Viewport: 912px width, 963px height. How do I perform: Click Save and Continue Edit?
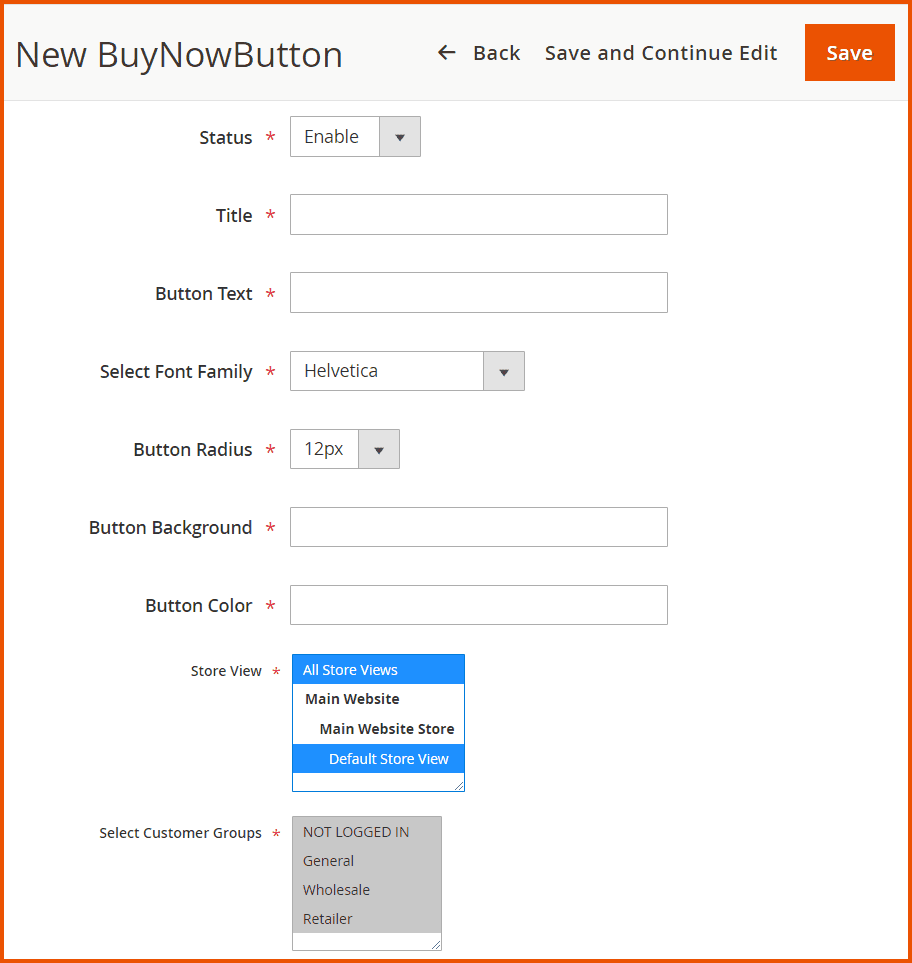[x=660, y=53]
